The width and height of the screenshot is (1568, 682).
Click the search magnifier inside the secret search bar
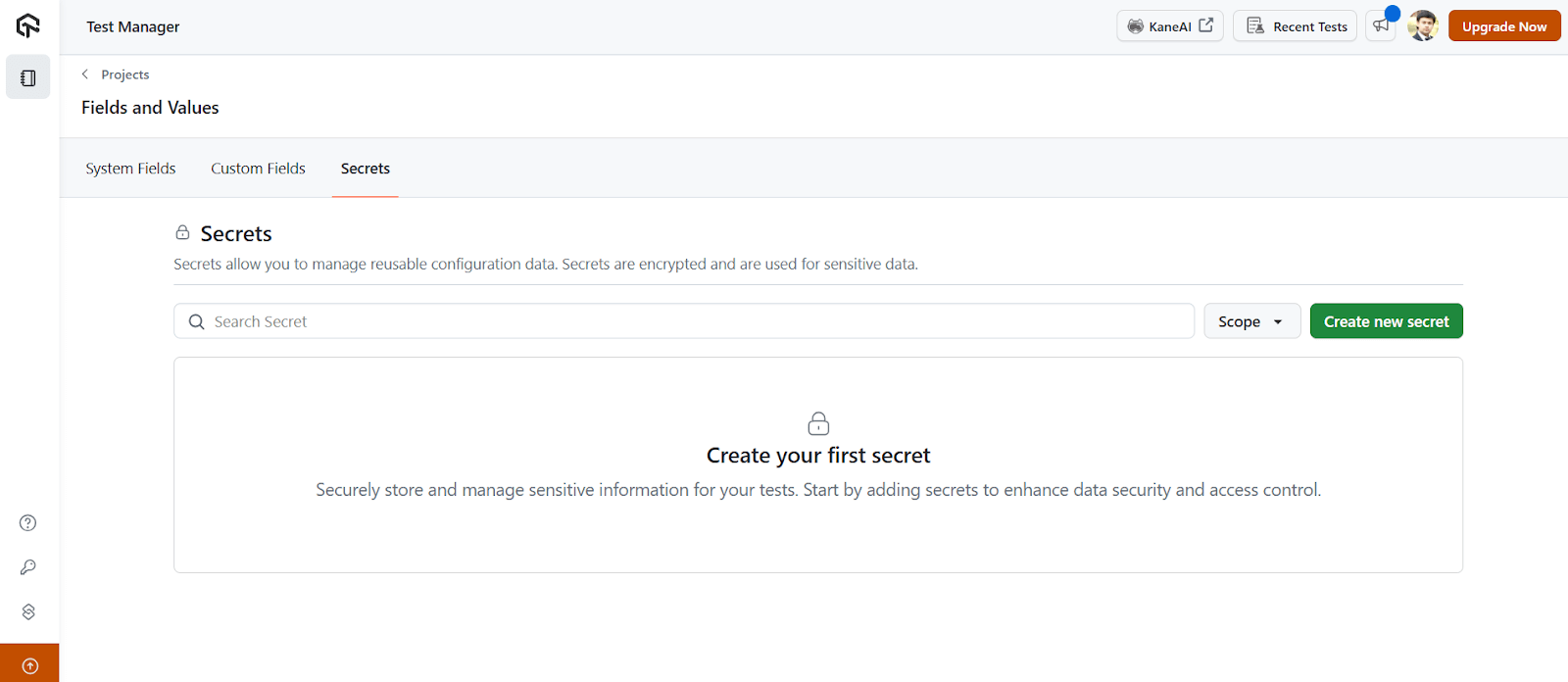[x=196, y=320]
